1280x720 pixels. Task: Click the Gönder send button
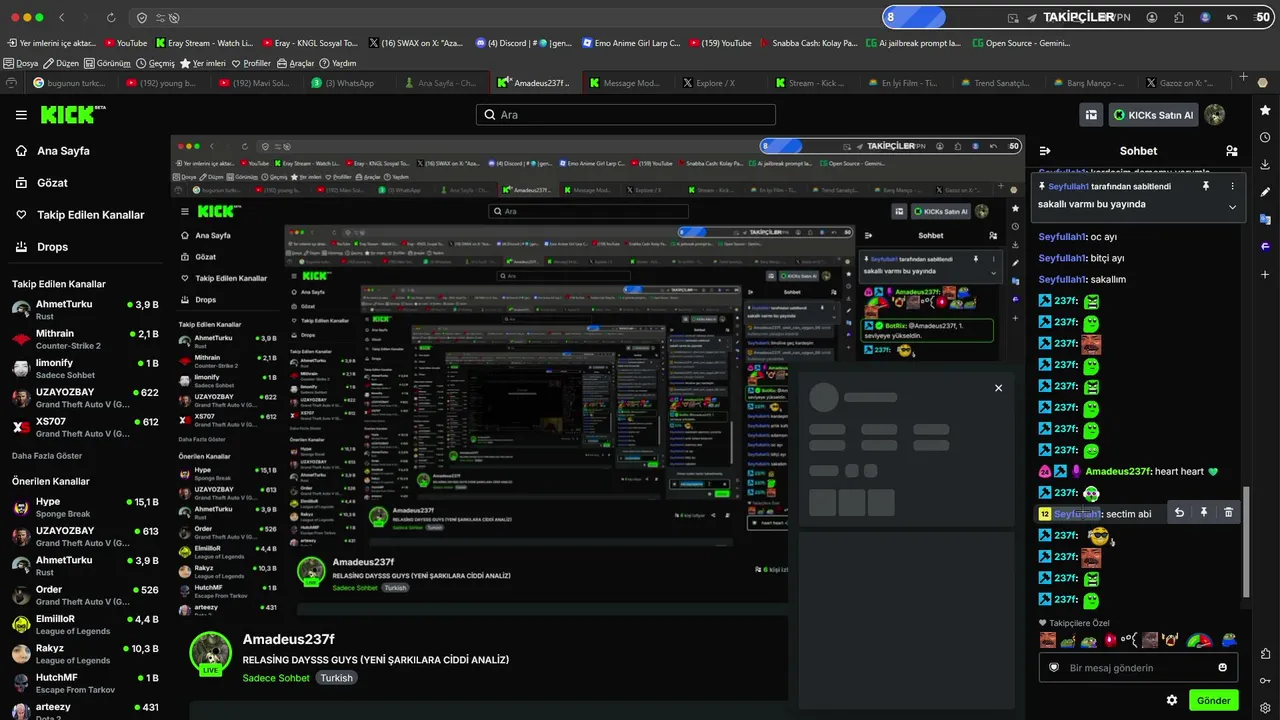[1213, 700]
